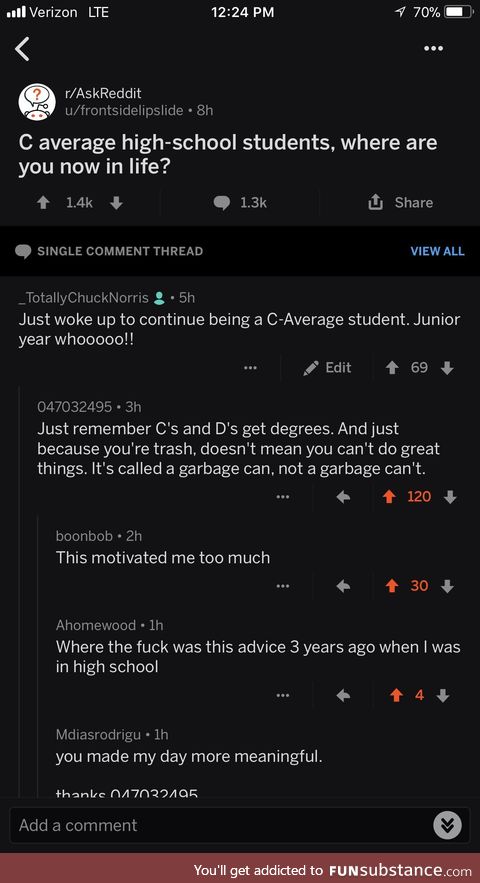Downvote the comment with 120 points

coord(450,497)
